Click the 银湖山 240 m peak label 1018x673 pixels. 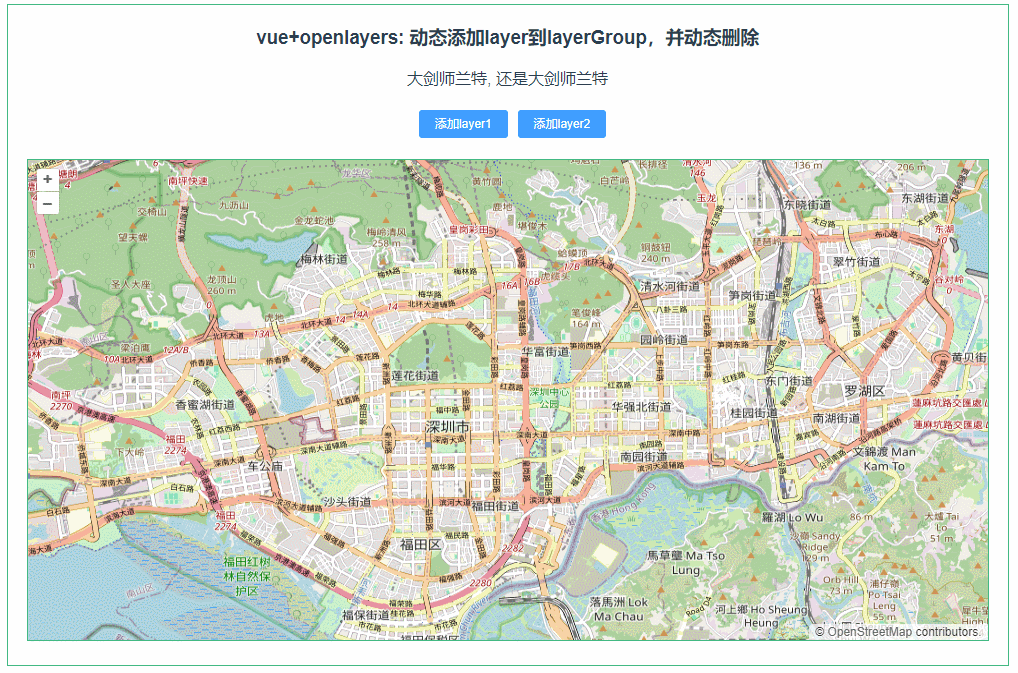pos(656,252)
